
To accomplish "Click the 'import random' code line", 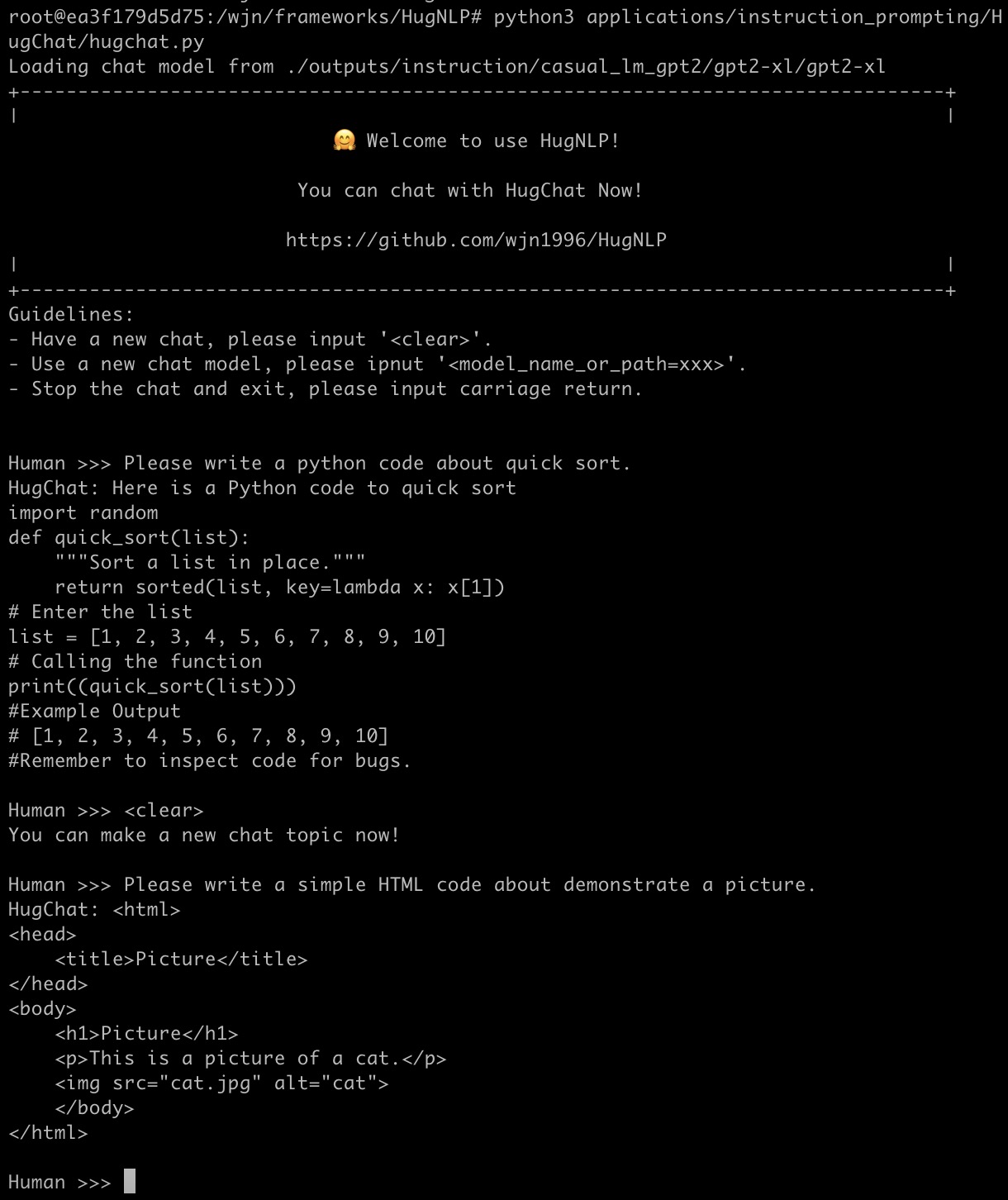I will 83,513.
